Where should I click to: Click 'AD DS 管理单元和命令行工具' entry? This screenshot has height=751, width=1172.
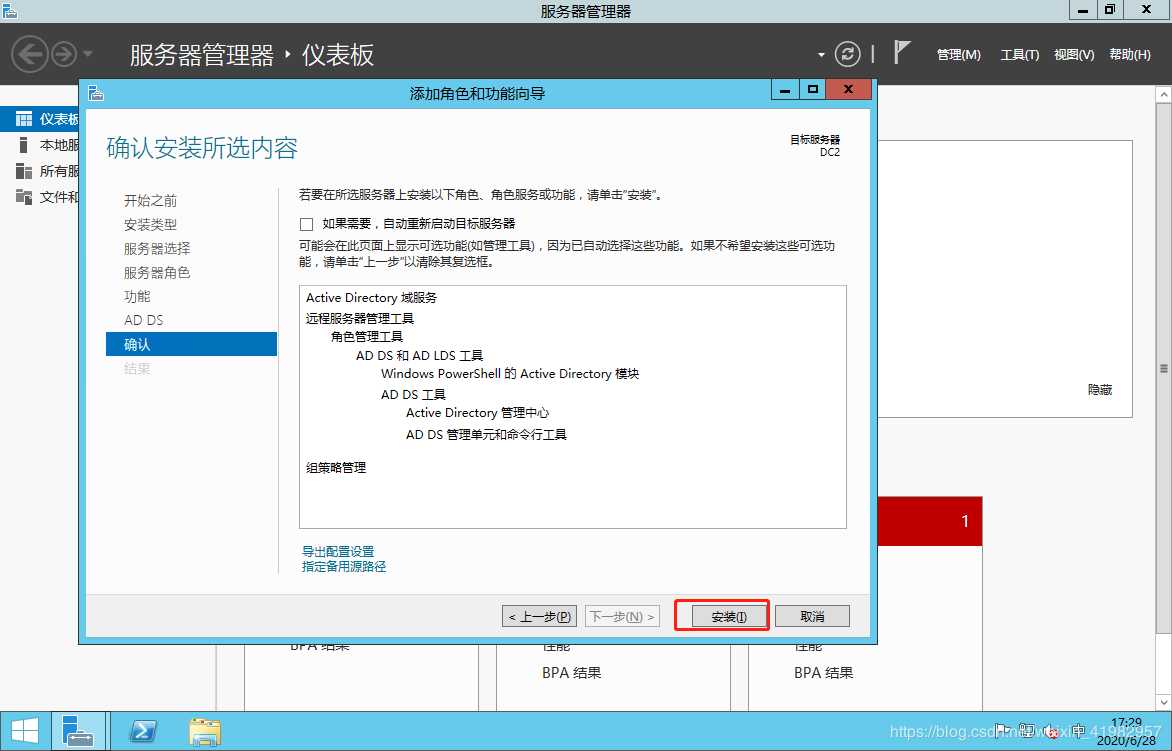(x=486, y=434)
